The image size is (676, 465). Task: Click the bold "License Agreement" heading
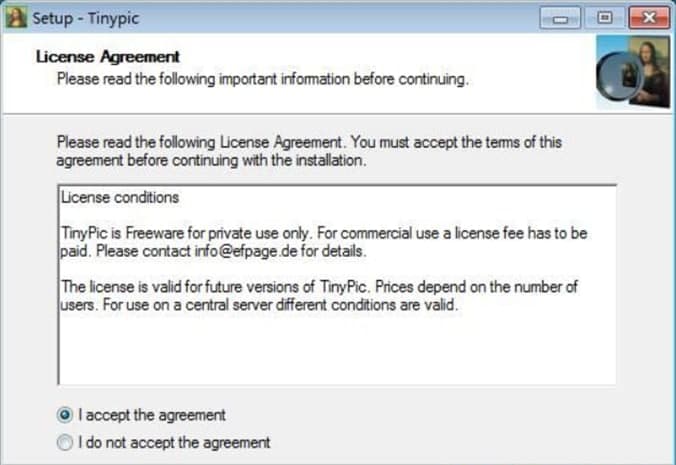pyautogui.click(x=108, y=57)
